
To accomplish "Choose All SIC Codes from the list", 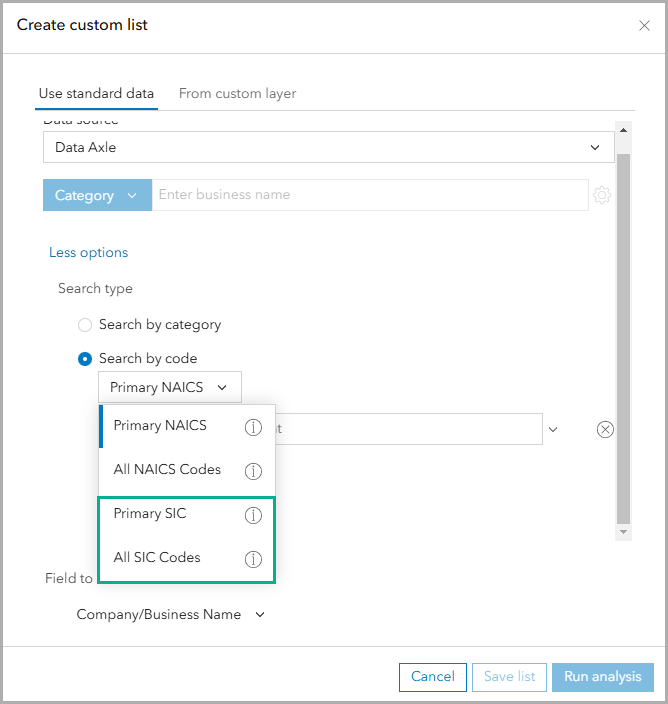I will (187, 558).
